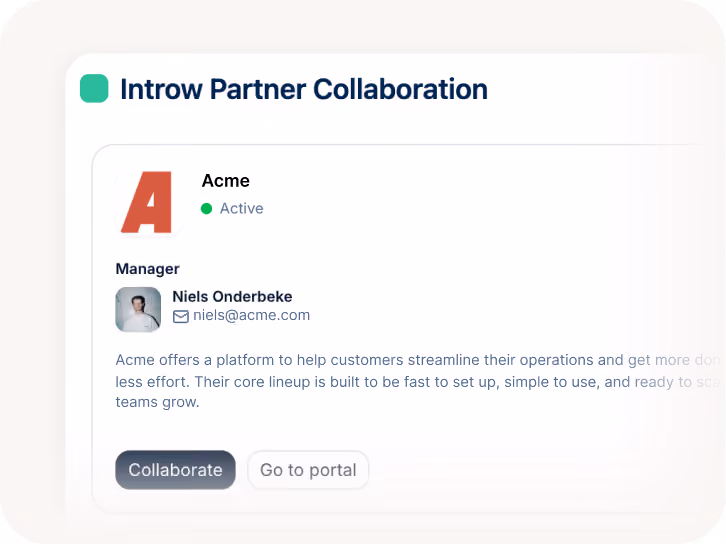Open Niels Onderbeke's profile photo

(x=138, y=309)
